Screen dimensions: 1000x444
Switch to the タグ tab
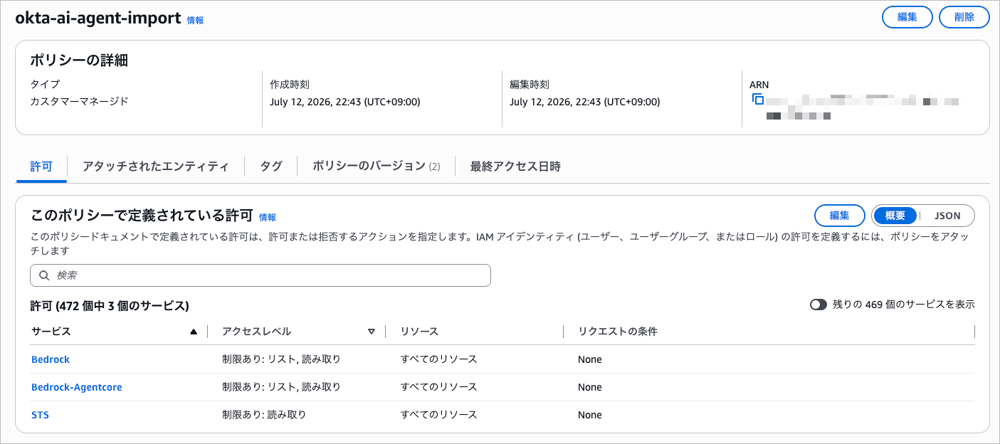[x=271, y=166]
